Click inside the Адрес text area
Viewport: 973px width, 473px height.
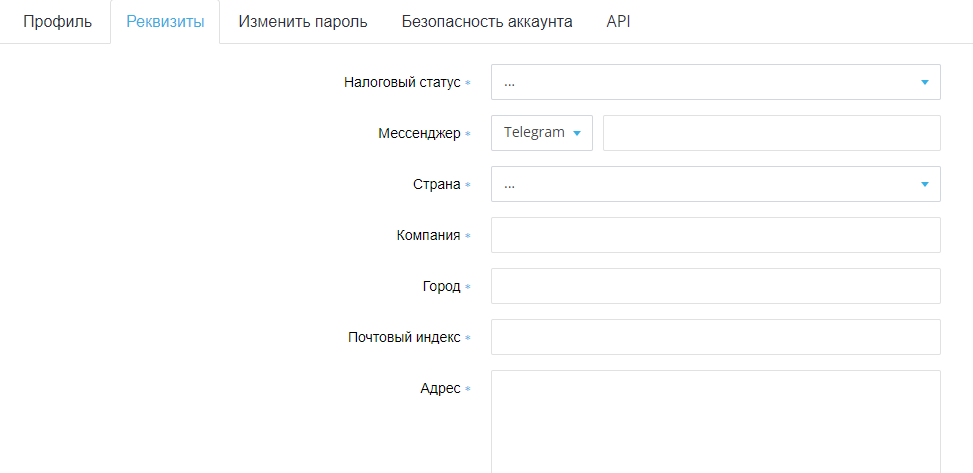click(715, 422)
